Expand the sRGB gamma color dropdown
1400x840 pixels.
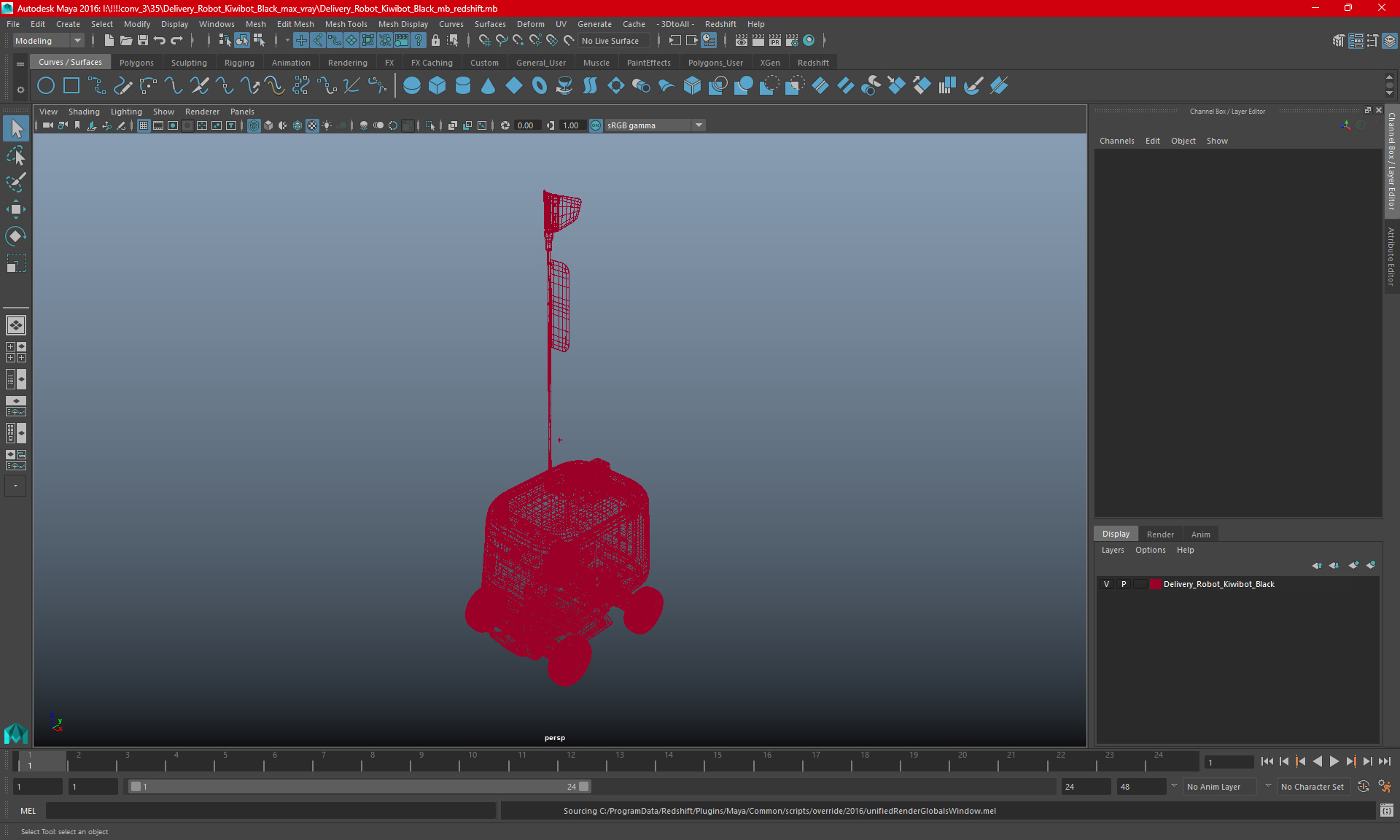701,125
